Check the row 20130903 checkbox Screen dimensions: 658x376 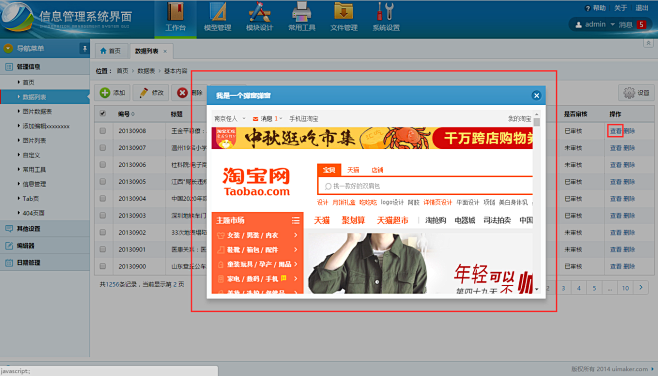coord(103,215)
